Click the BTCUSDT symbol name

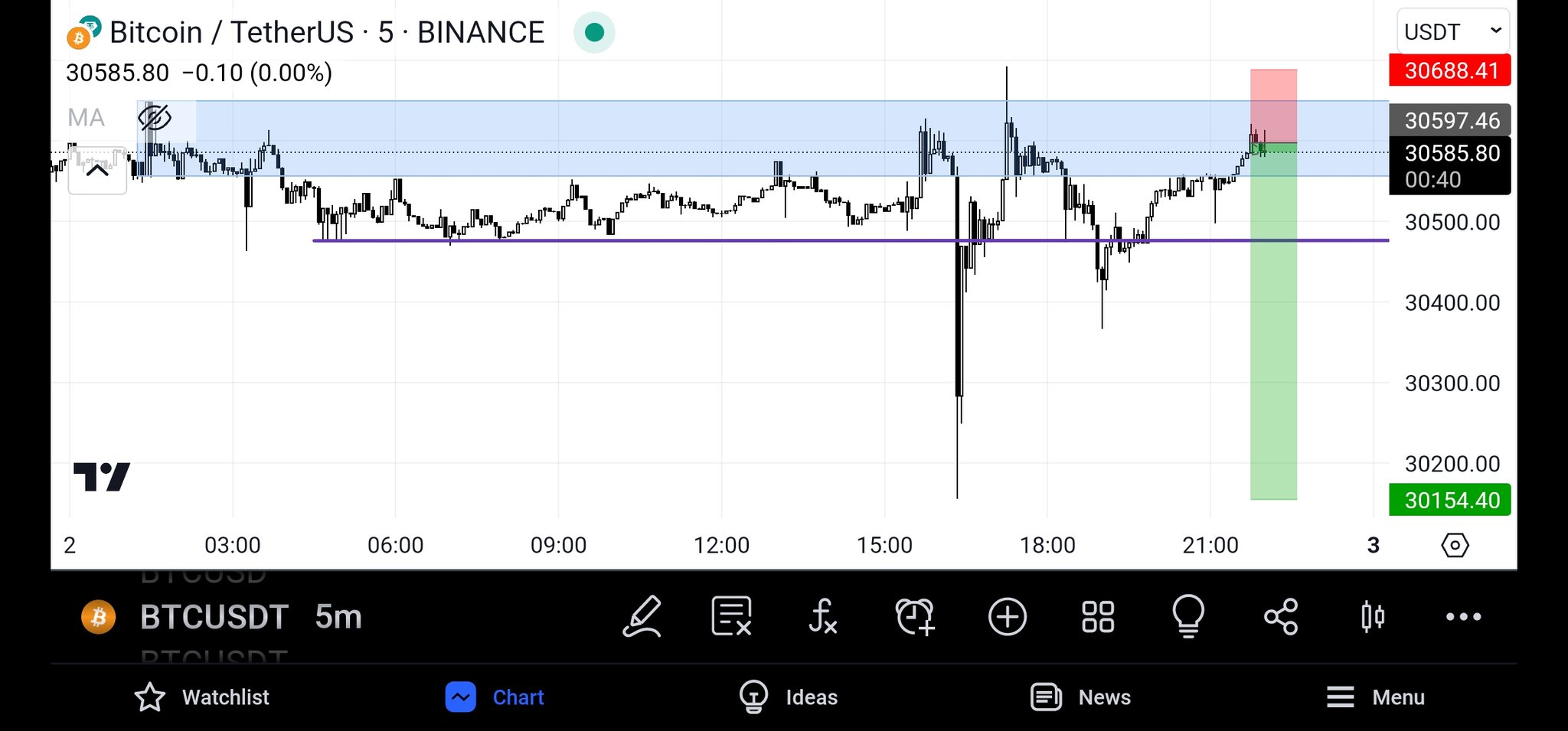coord(213,616)
